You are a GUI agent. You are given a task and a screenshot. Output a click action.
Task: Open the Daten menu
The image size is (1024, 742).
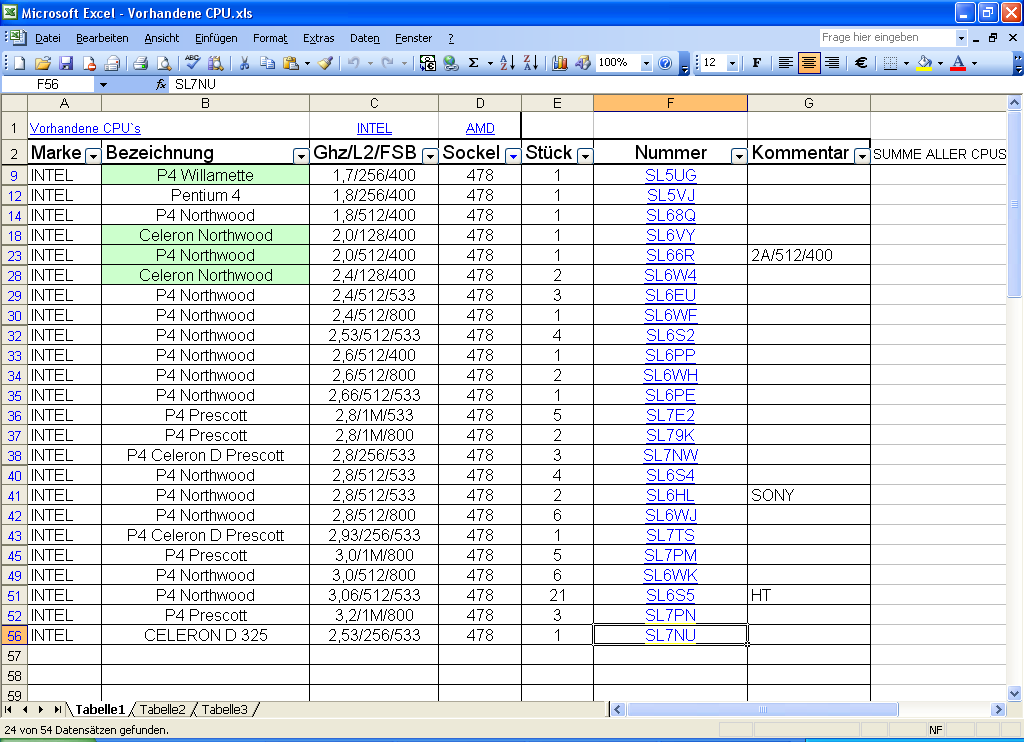364,39
